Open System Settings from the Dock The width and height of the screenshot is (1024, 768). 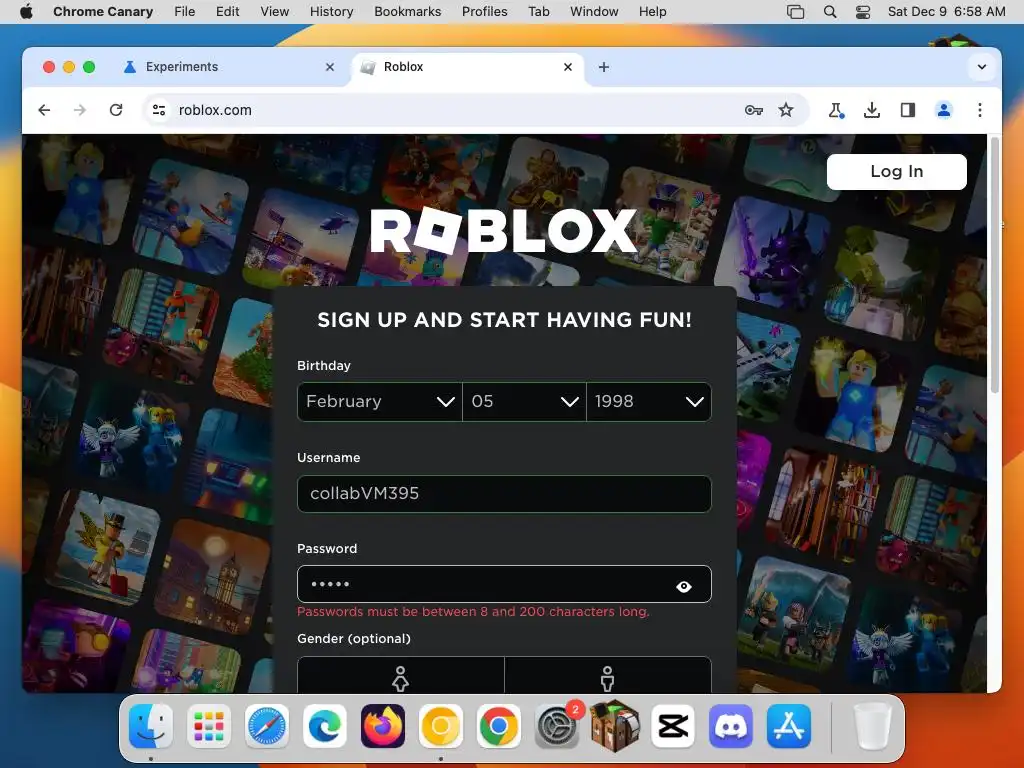pyautogui.click(x=556, y=726)
